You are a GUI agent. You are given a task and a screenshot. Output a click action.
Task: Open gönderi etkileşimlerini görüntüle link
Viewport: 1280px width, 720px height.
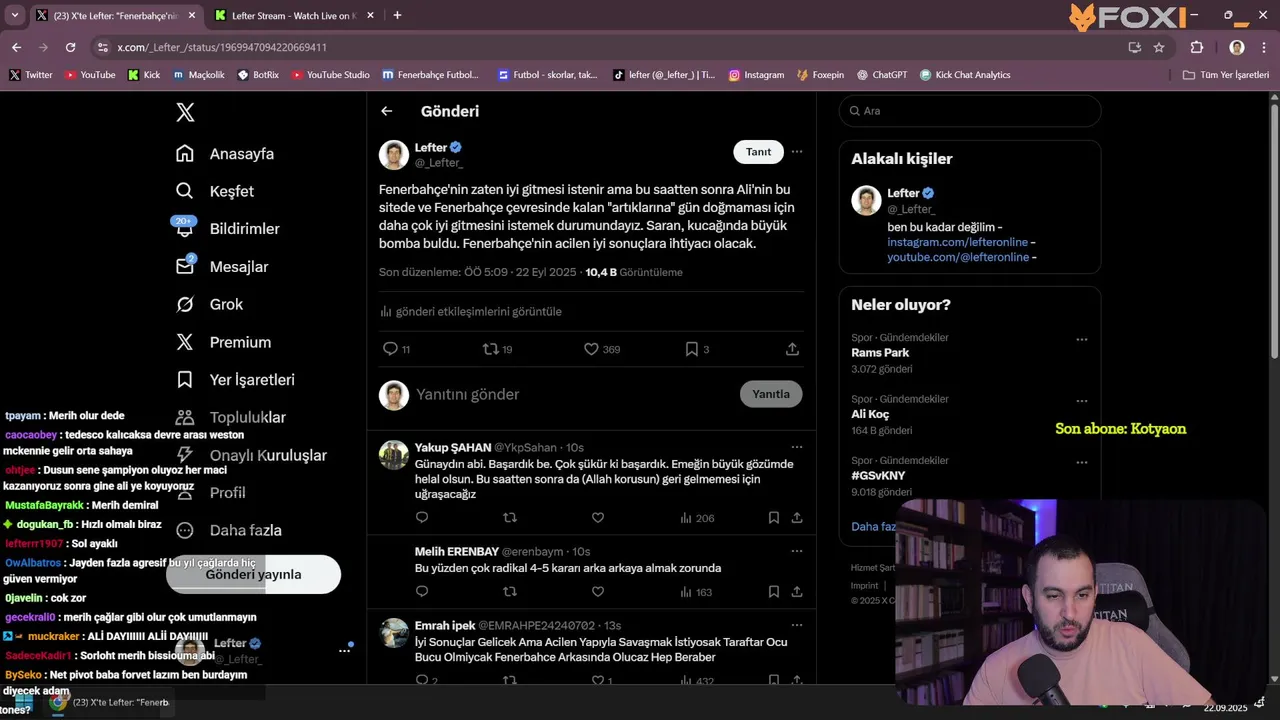click(x=471, y=311)
